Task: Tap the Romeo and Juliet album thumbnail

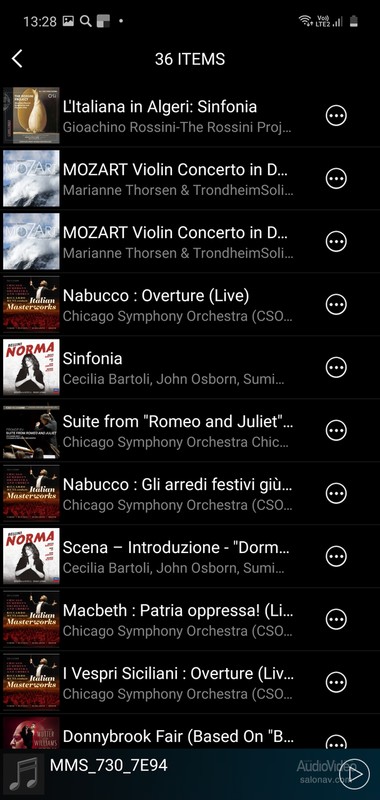Action: point(31,431)
